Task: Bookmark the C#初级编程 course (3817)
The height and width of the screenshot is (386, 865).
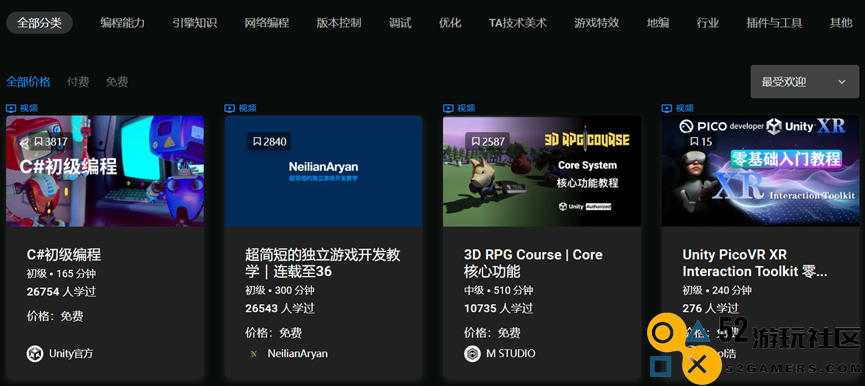Action: [x=50, y=142]
